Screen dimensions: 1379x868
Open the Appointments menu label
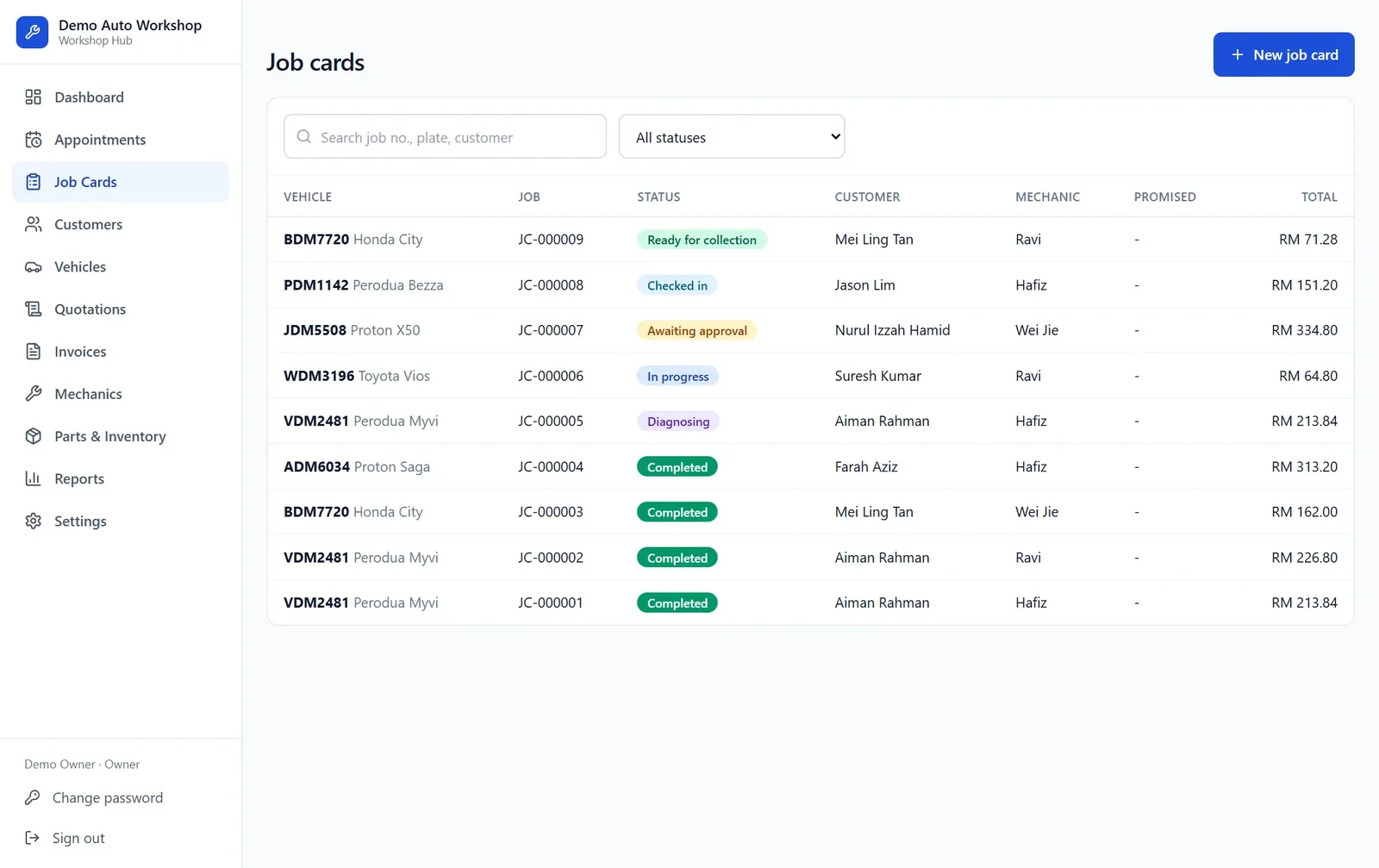point(100,140)
